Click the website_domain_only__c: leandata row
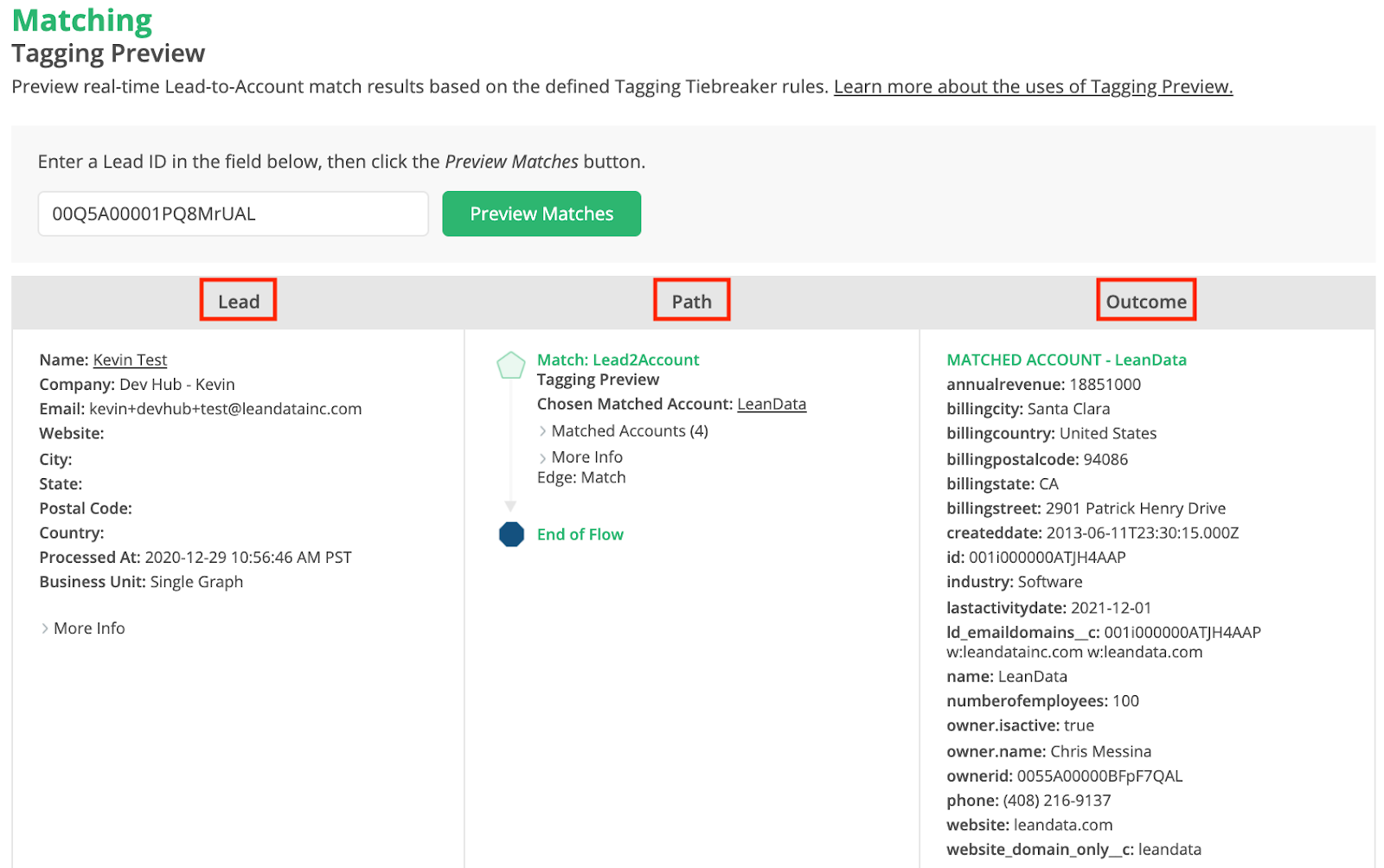 tap(1074, 849)
